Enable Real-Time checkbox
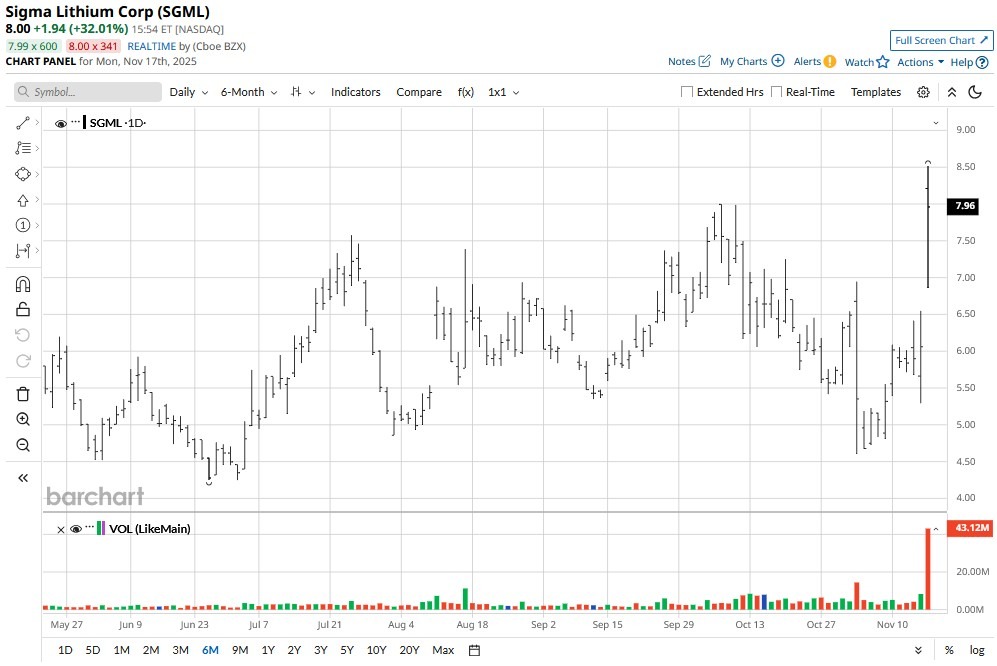Viewport: 997px width, 666px height. point(776,92)
